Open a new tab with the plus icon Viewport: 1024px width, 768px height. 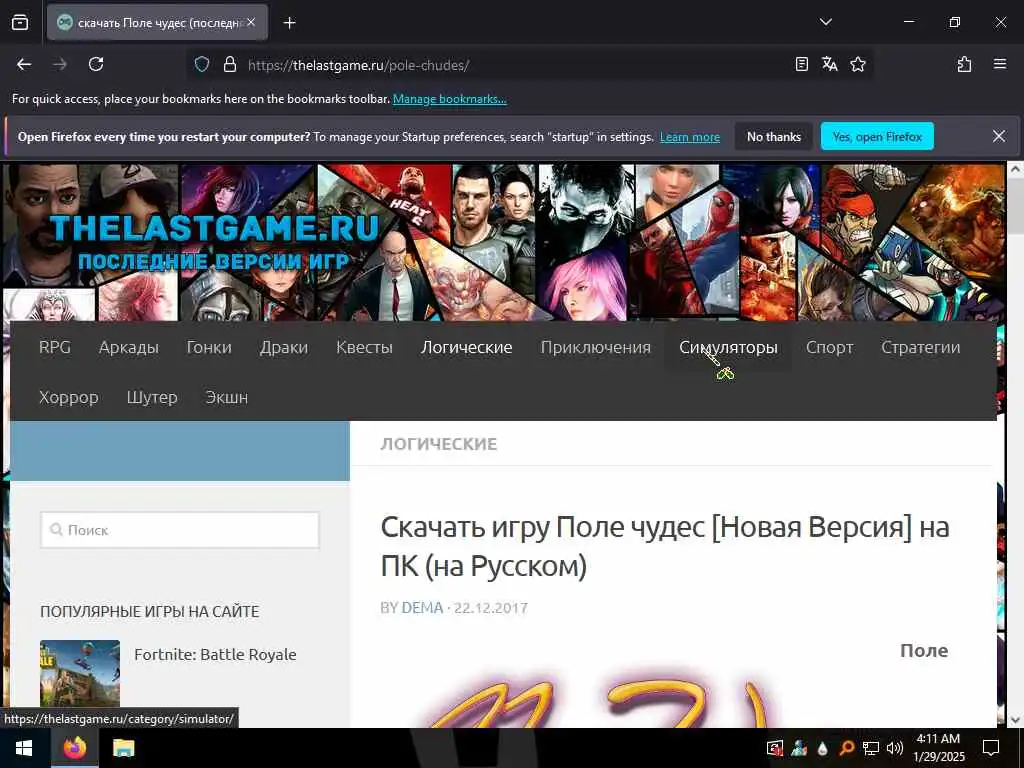[x=289, y=23]
